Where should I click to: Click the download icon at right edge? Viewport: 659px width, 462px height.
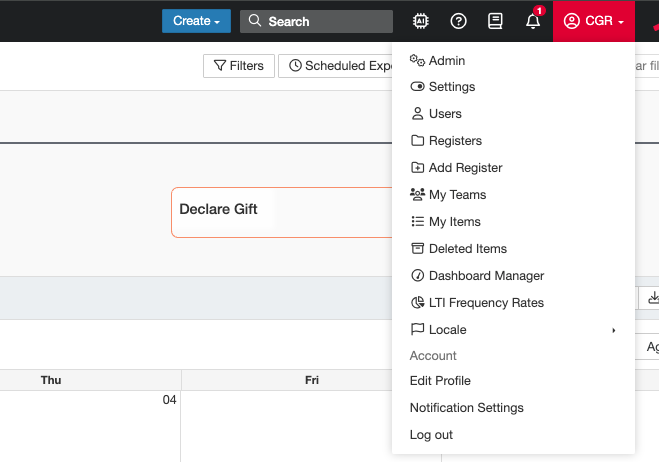click(654, 298)
